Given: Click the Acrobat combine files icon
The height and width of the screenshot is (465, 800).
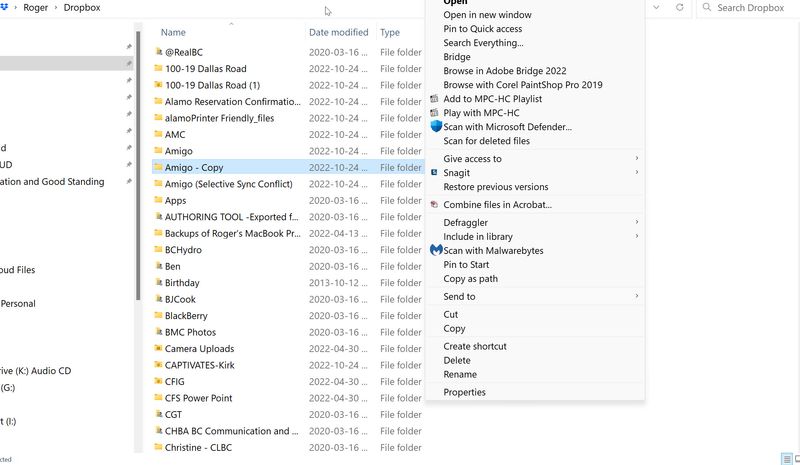Looking at the screenshot, I should (434, 204).
